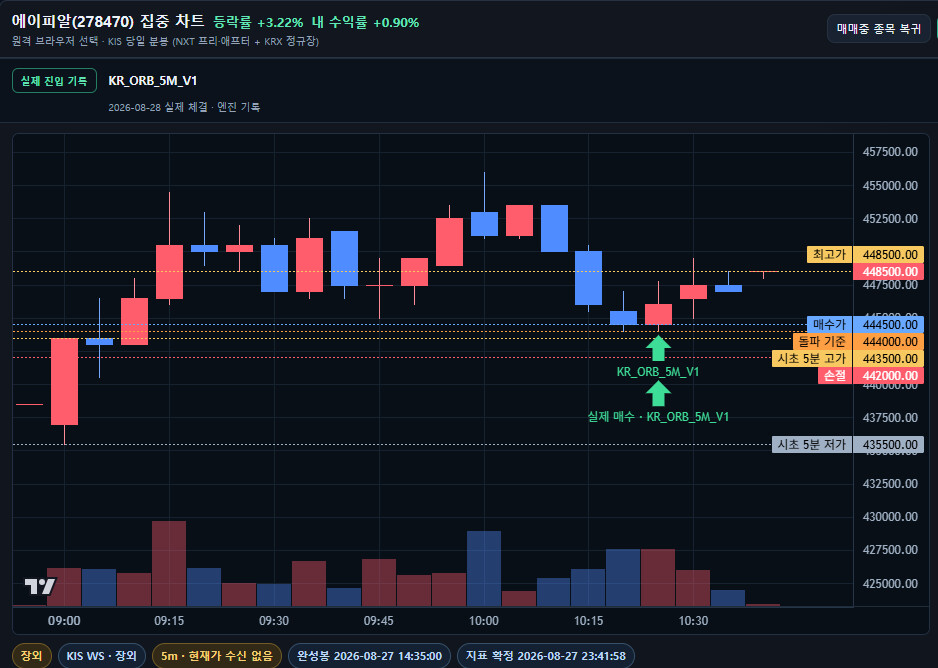
Task: Click the 손절 stop-loss label
Action: point(835,376)
